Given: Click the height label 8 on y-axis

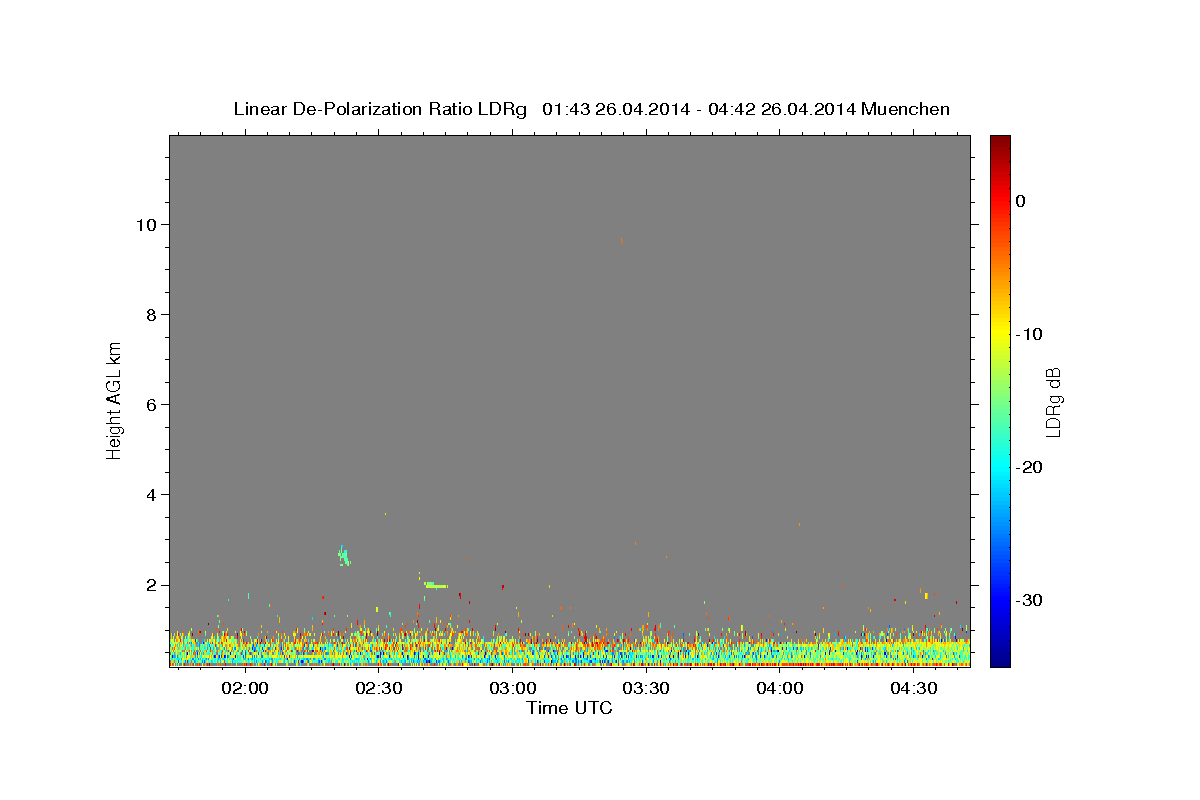Looking at the screenshot, I should (x=150, y=314).
